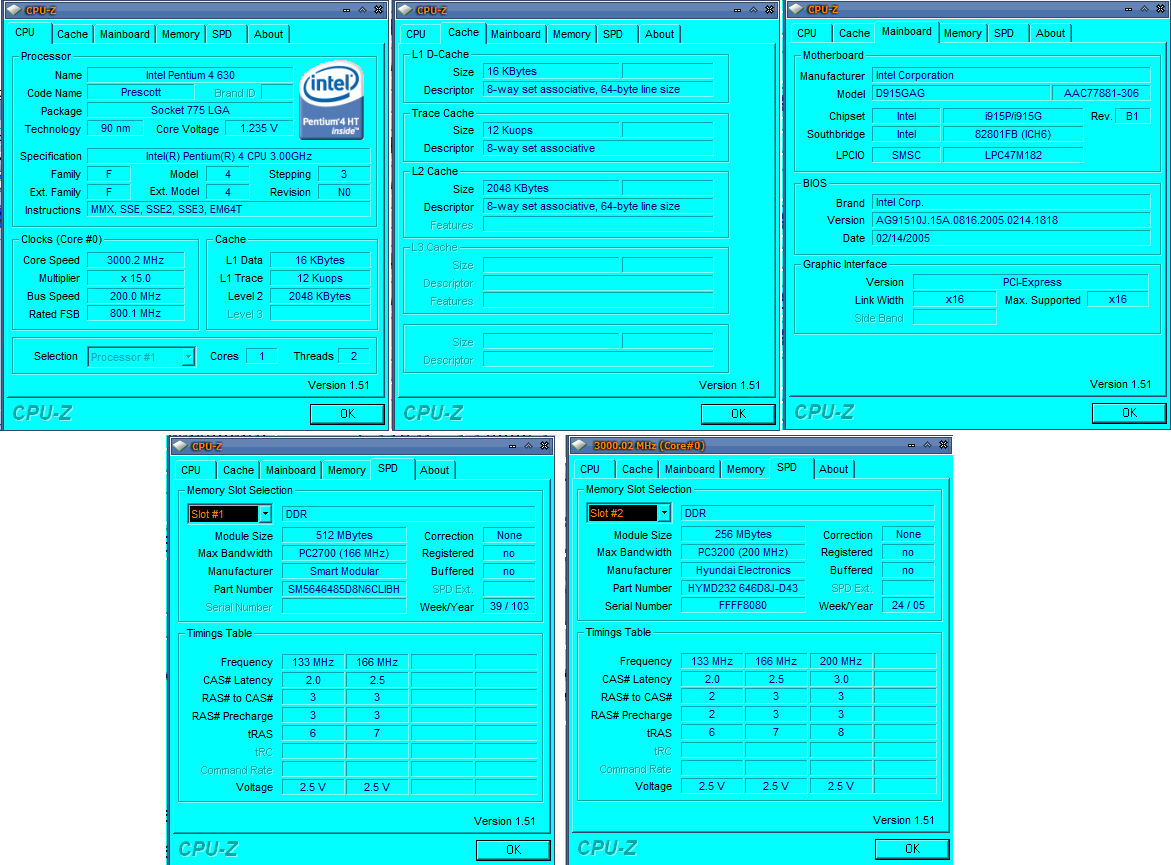Click the core voltage value '1.235 V'
Viewport: 1171px width, 865px height.
(x=259, y=128)
